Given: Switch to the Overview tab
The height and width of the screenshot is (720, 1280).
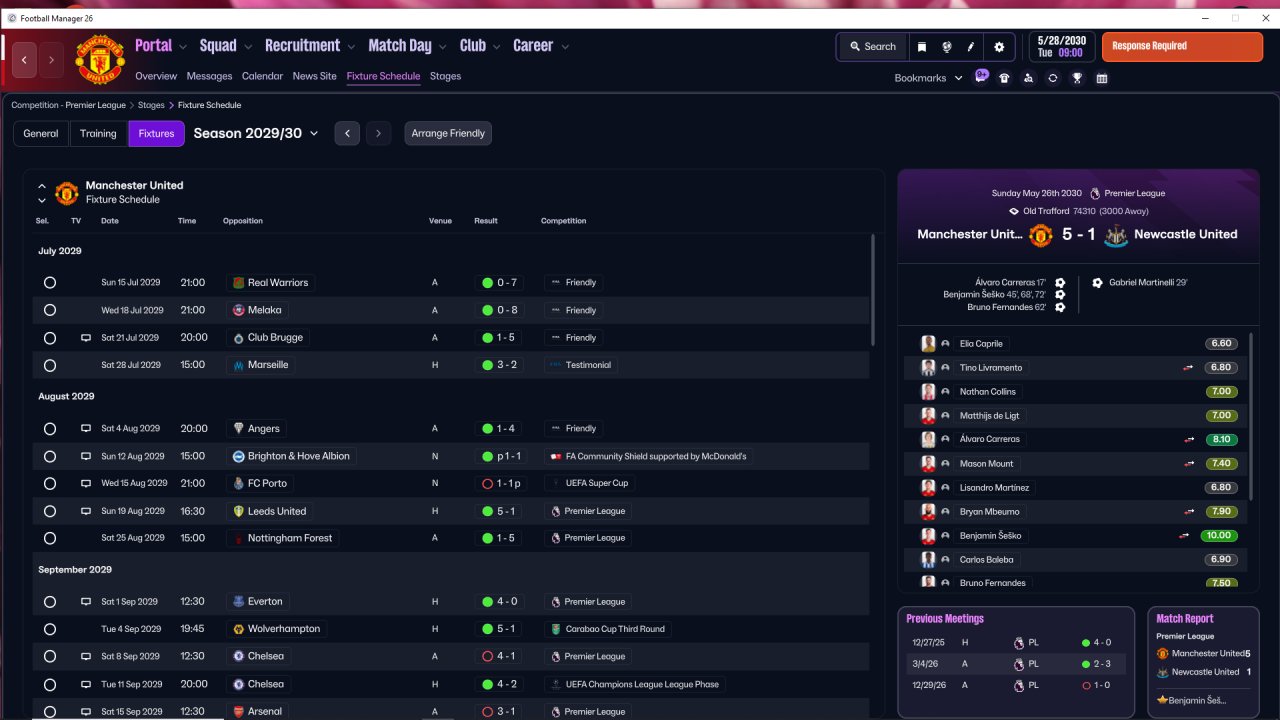Looking at the screenshot, I should tap(156, 76).
